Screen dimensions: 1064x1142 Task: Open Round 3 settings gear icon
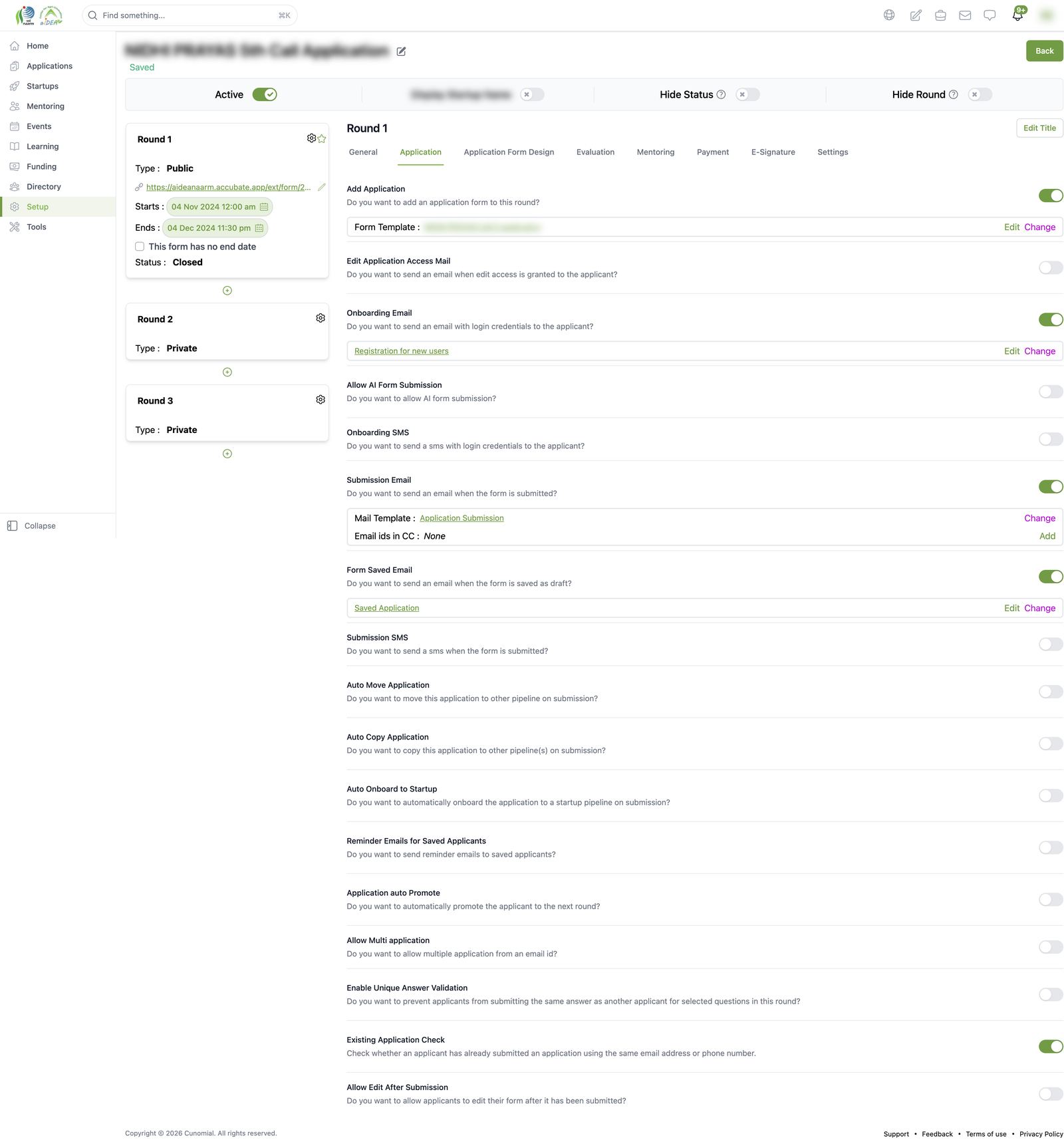point(321,400)
